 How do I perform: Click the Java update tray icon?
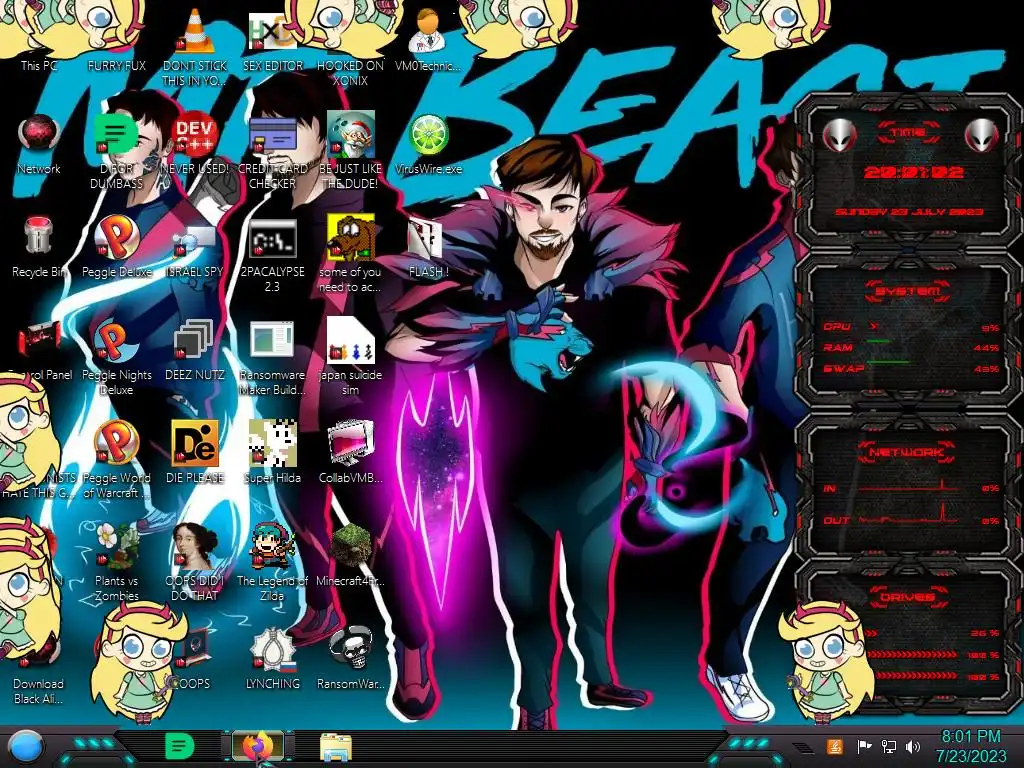[834, 746]
